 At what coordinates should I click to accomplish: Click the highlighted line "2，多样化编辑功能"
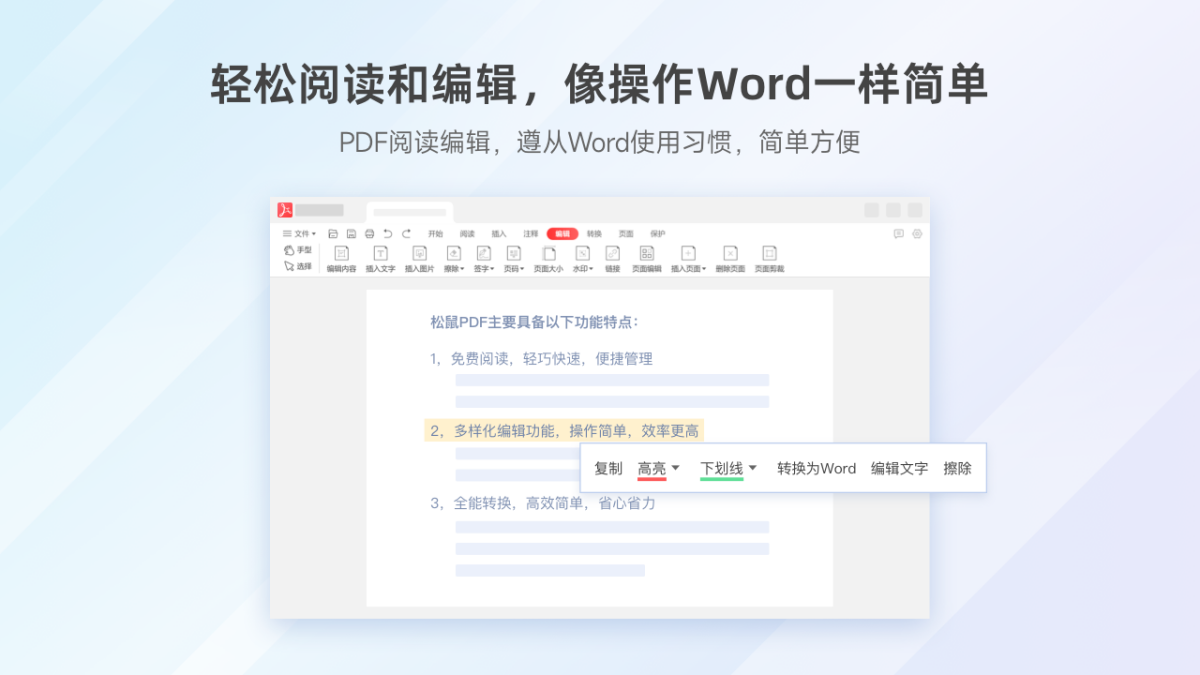pyautogui.click(x=564, y=431)
